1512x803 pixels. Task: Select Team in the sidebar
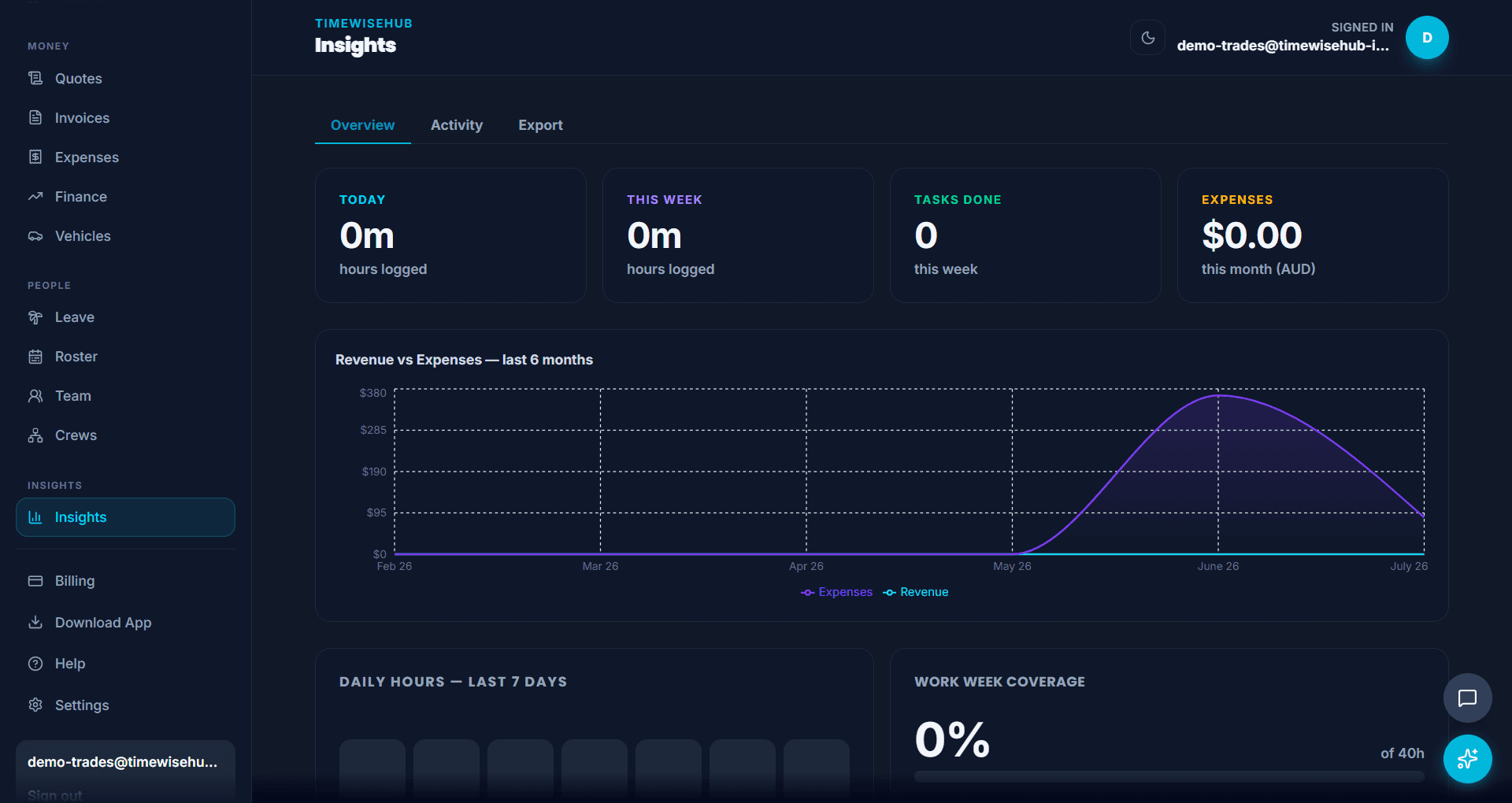[125, 396]
